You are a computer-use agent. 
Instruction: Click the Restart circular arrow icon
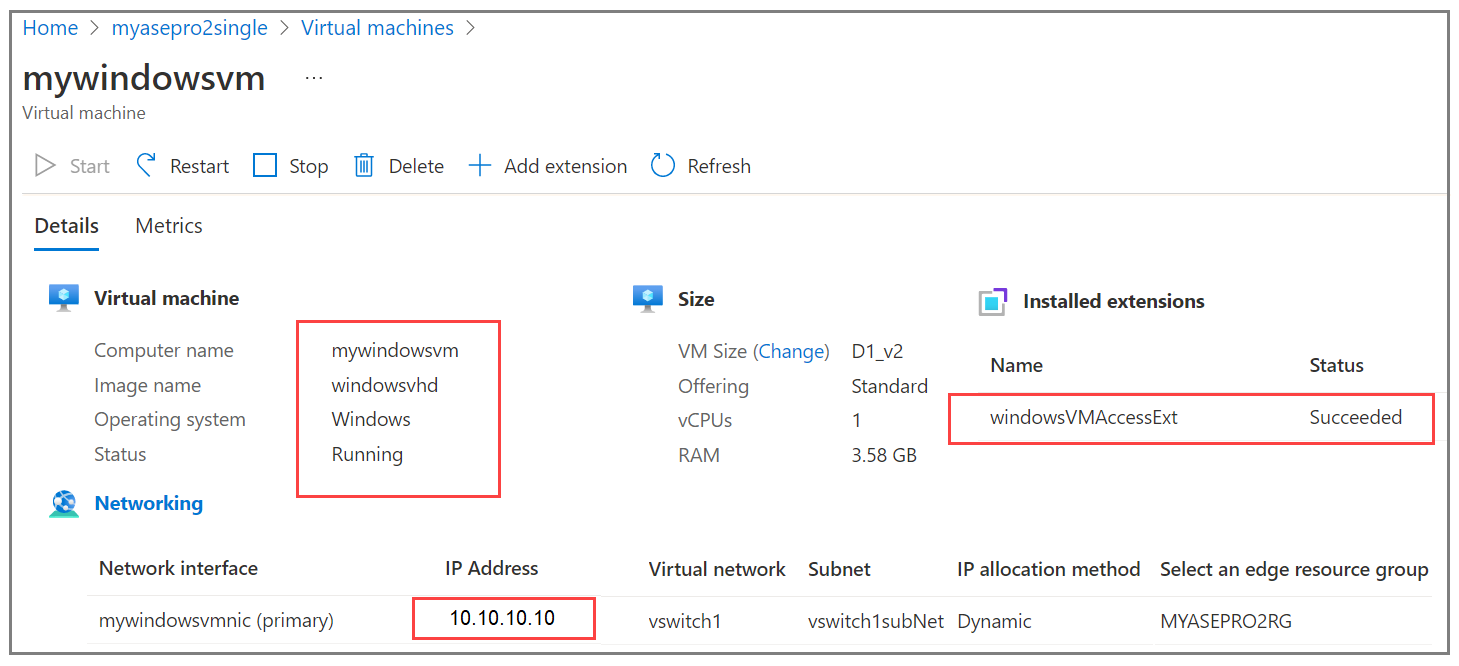click(146, 164)
